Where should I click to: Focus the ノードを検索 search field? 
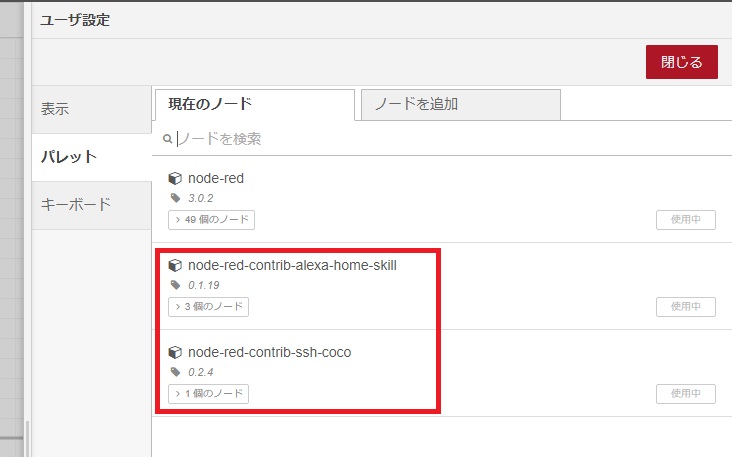click(x=448, y=139)
